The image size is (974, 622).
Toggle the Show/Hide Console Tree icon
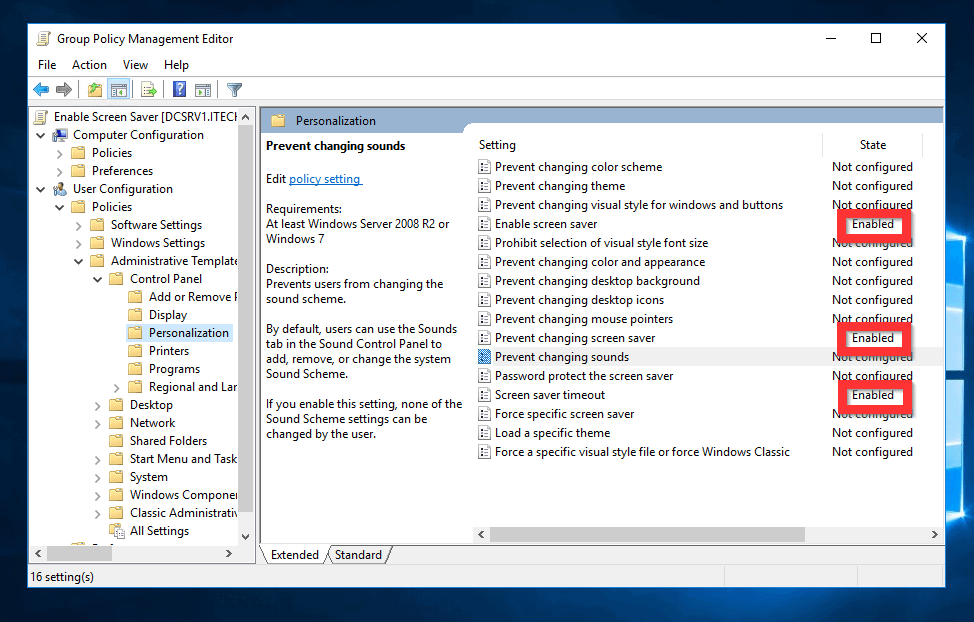(x=118, y=89)
